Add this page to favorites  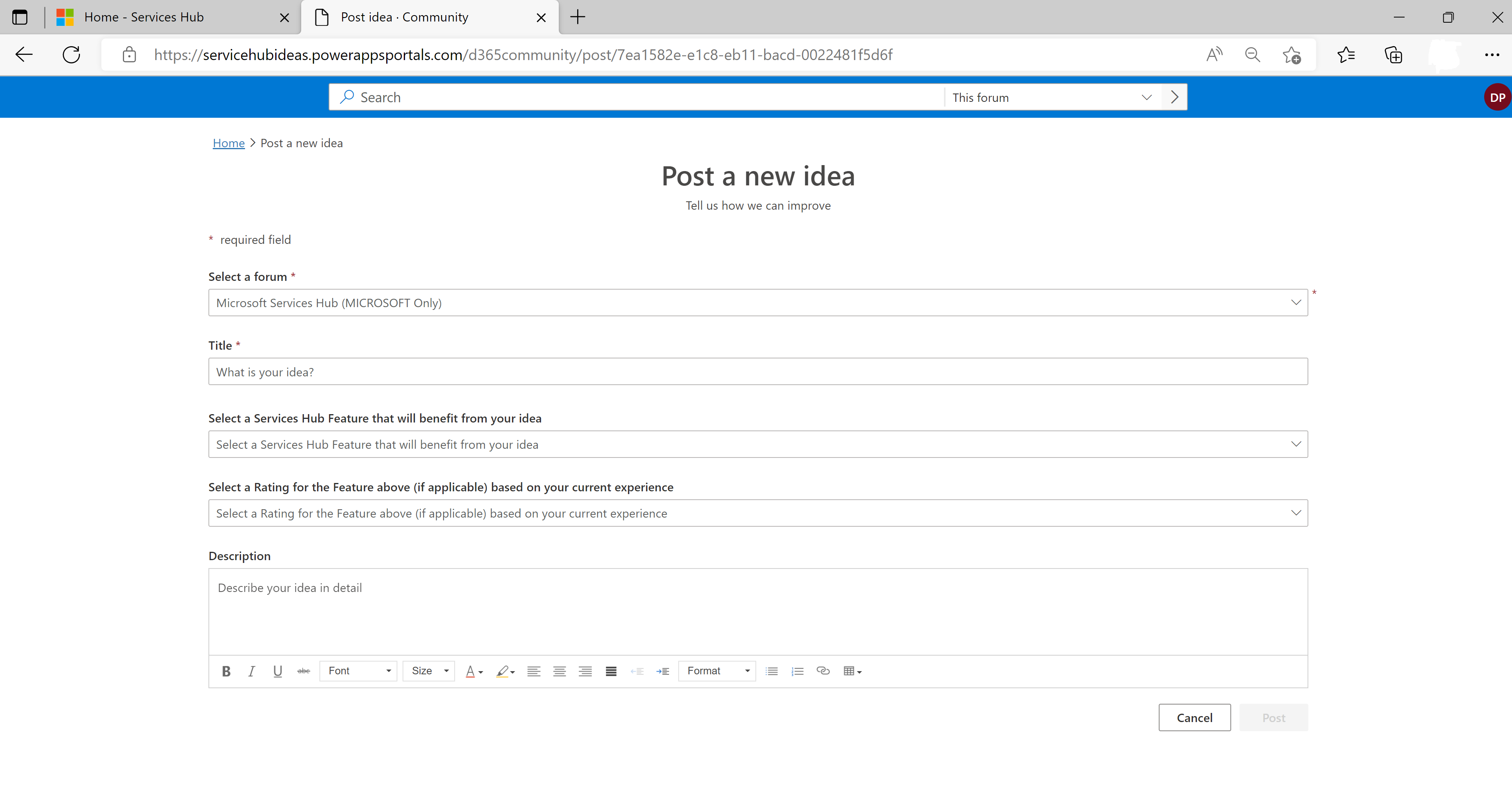tap(1291, 55)
